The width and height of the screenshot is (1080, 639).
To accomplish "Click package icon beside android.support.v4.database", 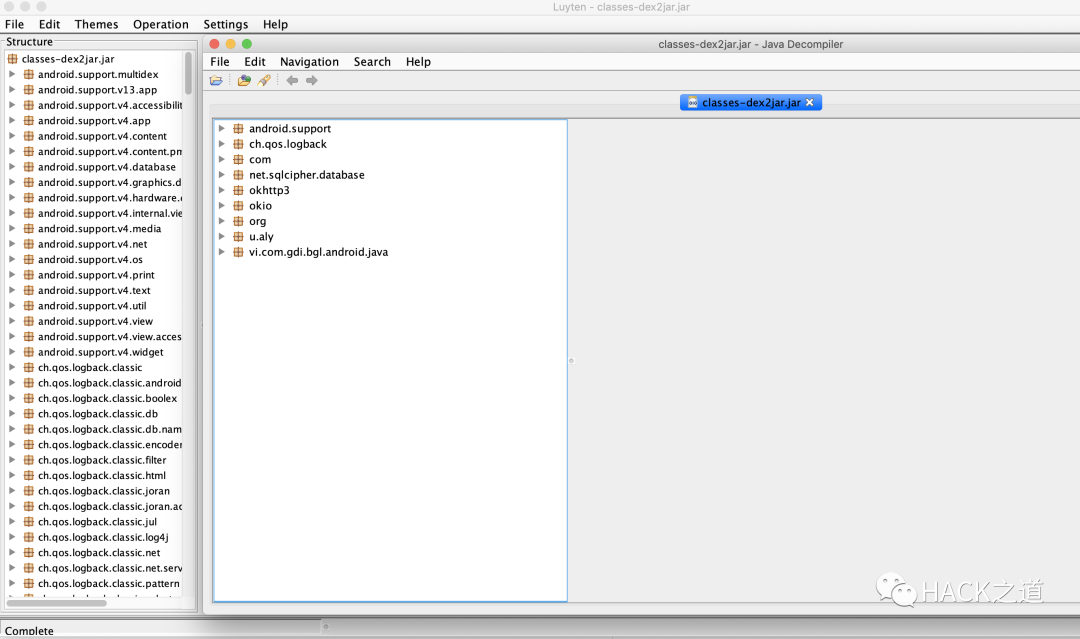I will (28, 167).
